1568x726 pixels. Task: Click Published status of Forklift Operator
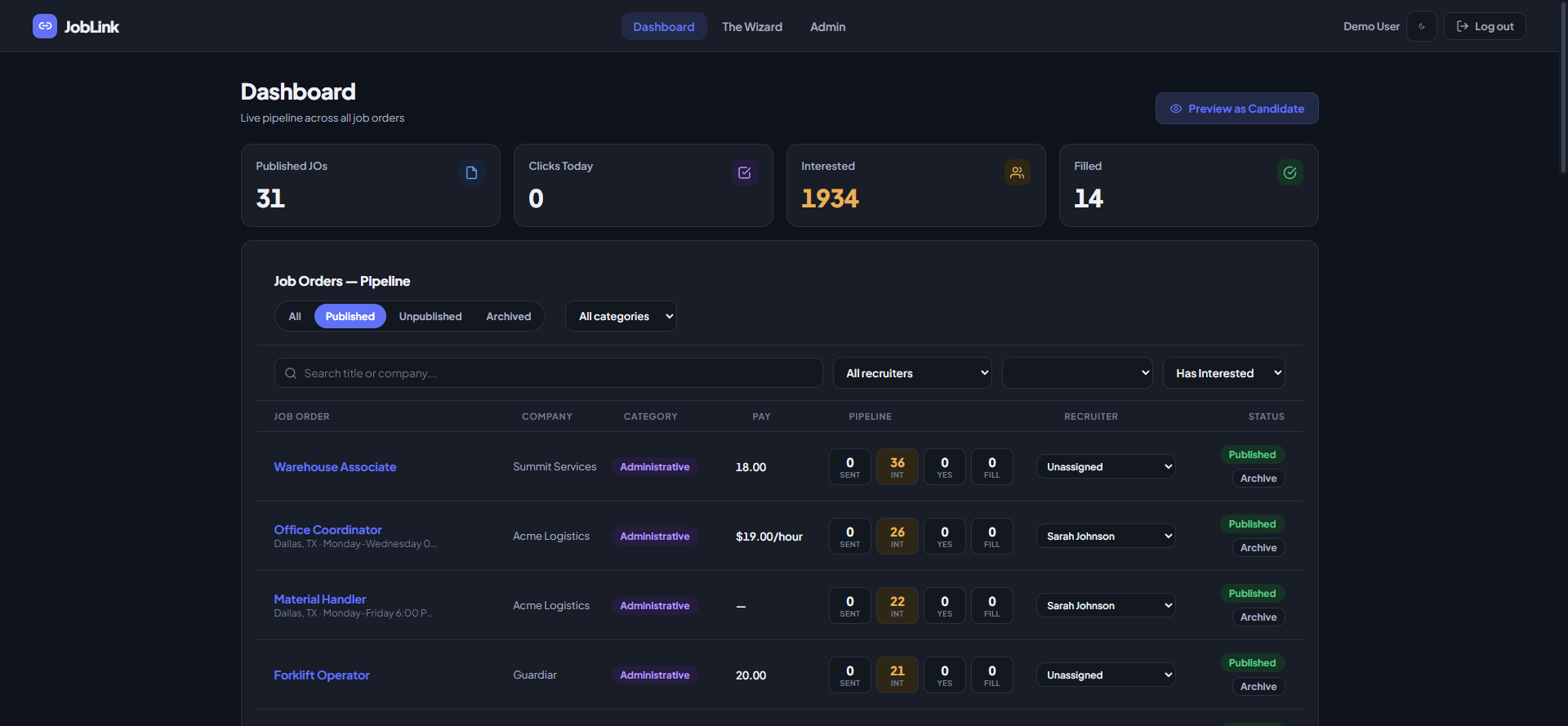tap(1252, 663)
